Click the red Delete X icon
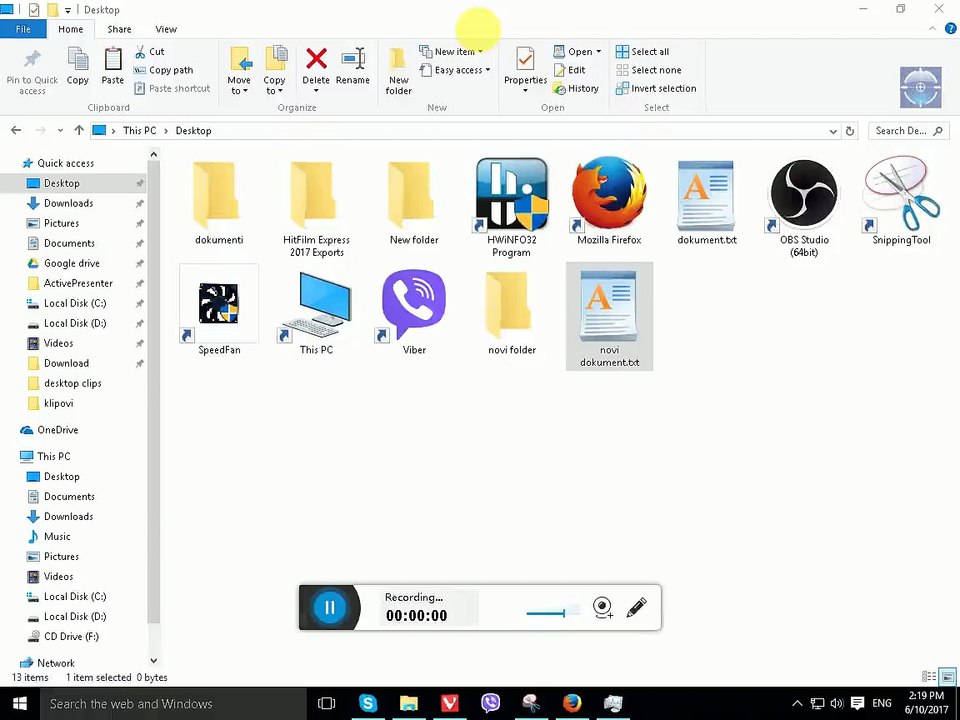 (x=316, y=59)
